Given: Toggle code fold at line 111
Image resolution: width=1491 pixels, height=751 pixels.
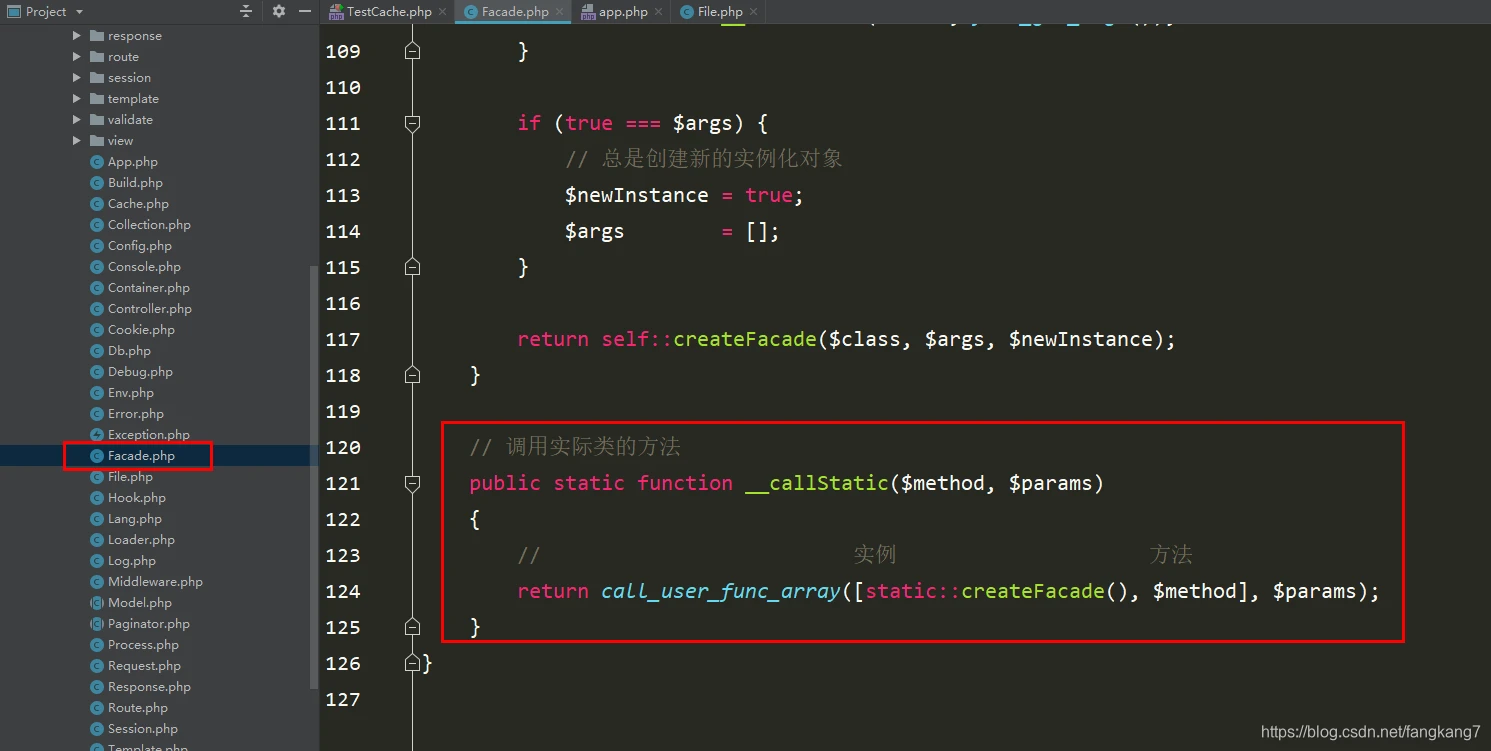Looking at the screenshot, I should [412, 123].
